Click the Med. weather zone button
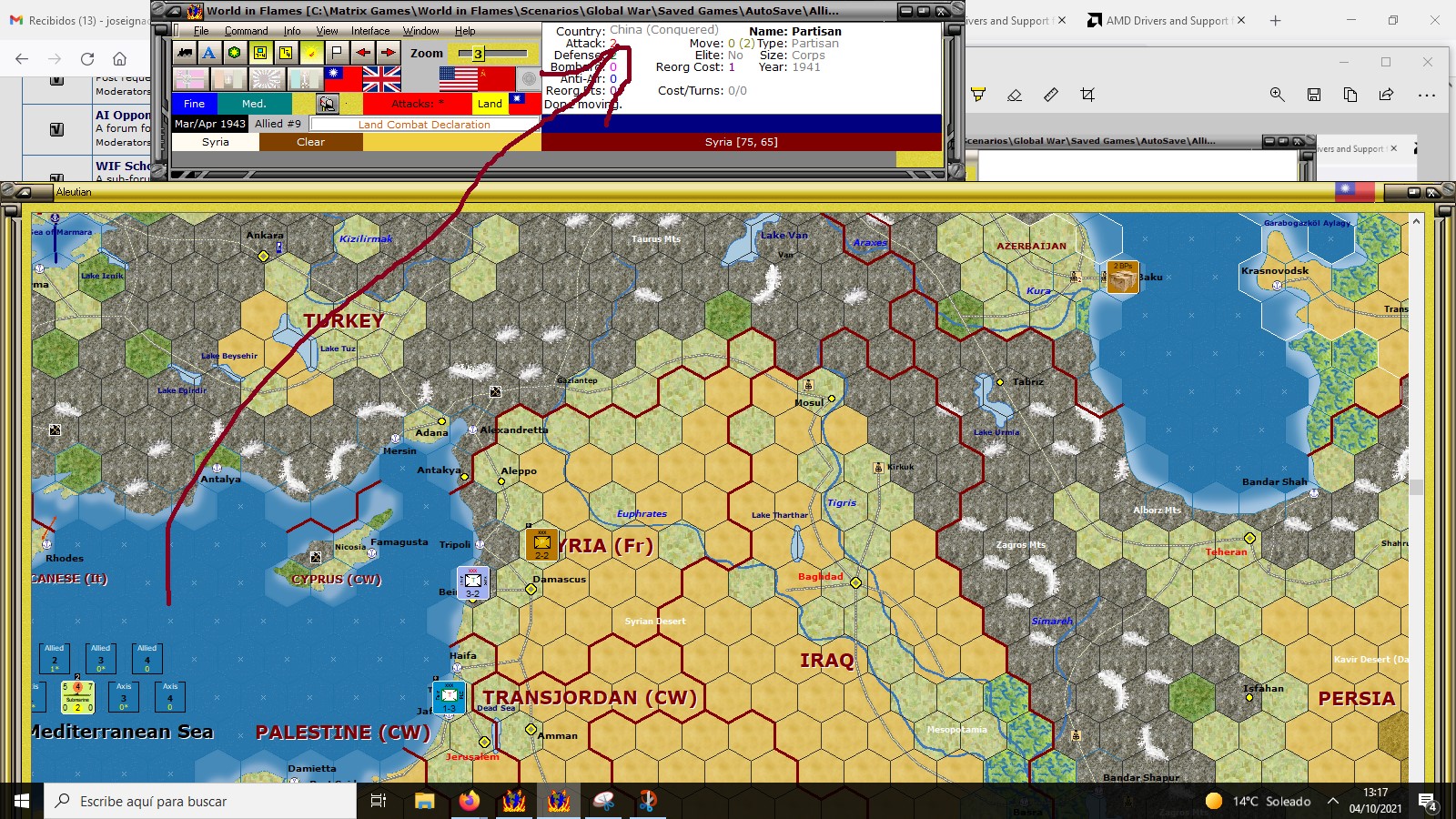Screen dimensions: 1456x819 [x=255, y=104]
